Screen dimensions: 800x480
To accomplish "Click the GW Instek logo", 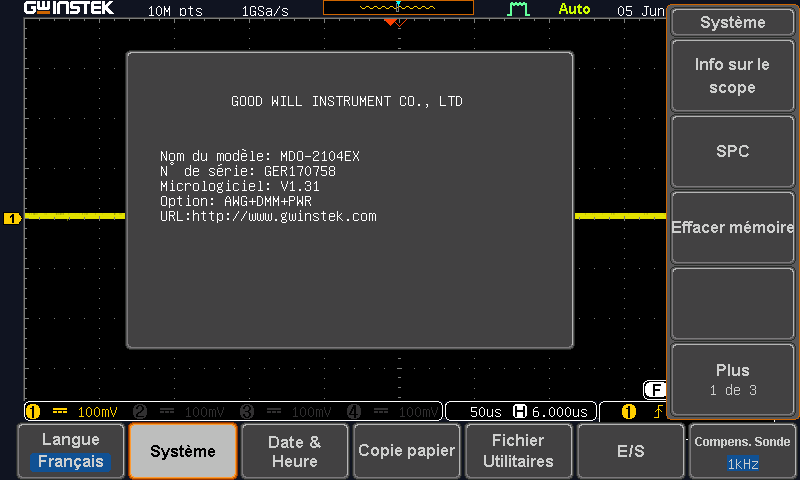I will 69,8.
